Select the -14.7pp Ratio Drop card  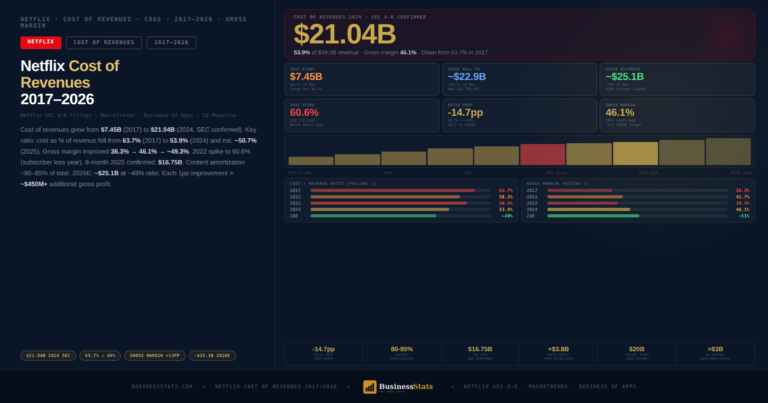520,116
